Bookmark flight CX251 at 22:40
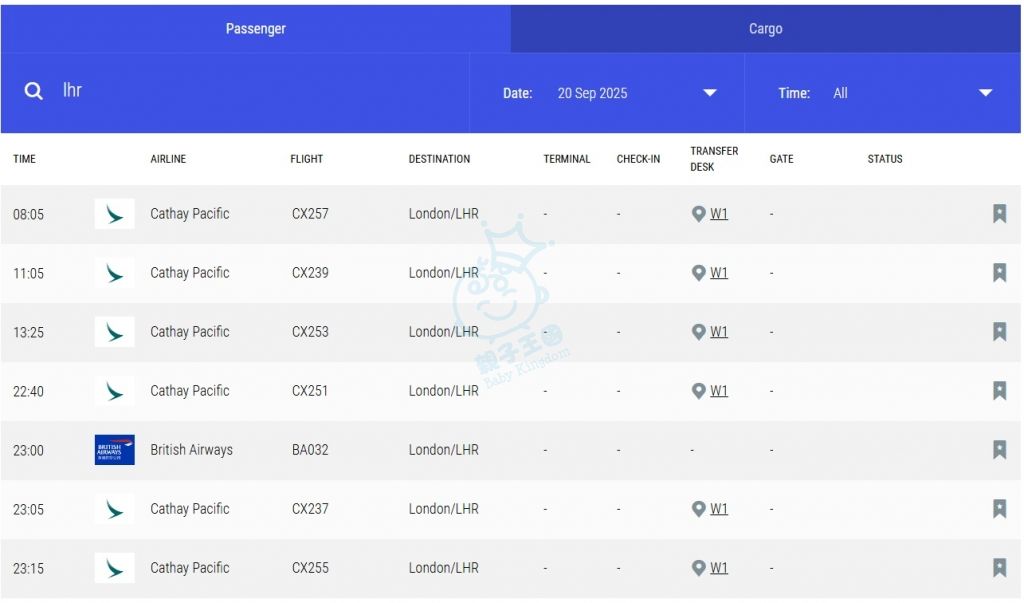1024x603 pixels. click(999, 391)
